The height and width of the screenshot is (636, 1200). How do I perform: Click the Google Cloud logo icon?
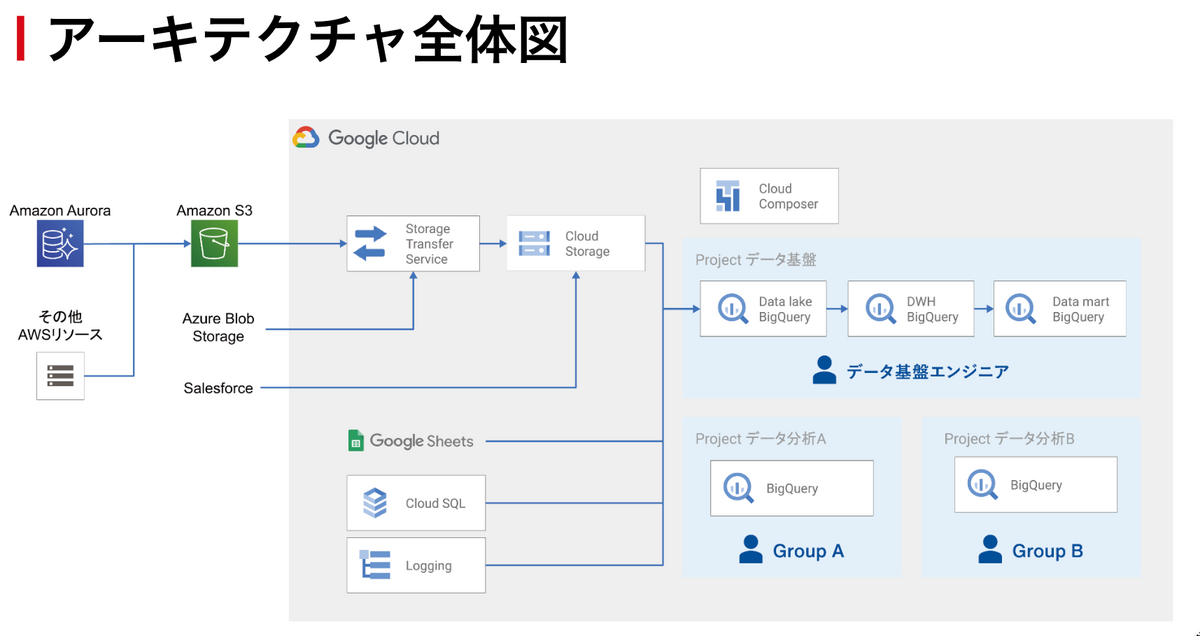[306, 138]
